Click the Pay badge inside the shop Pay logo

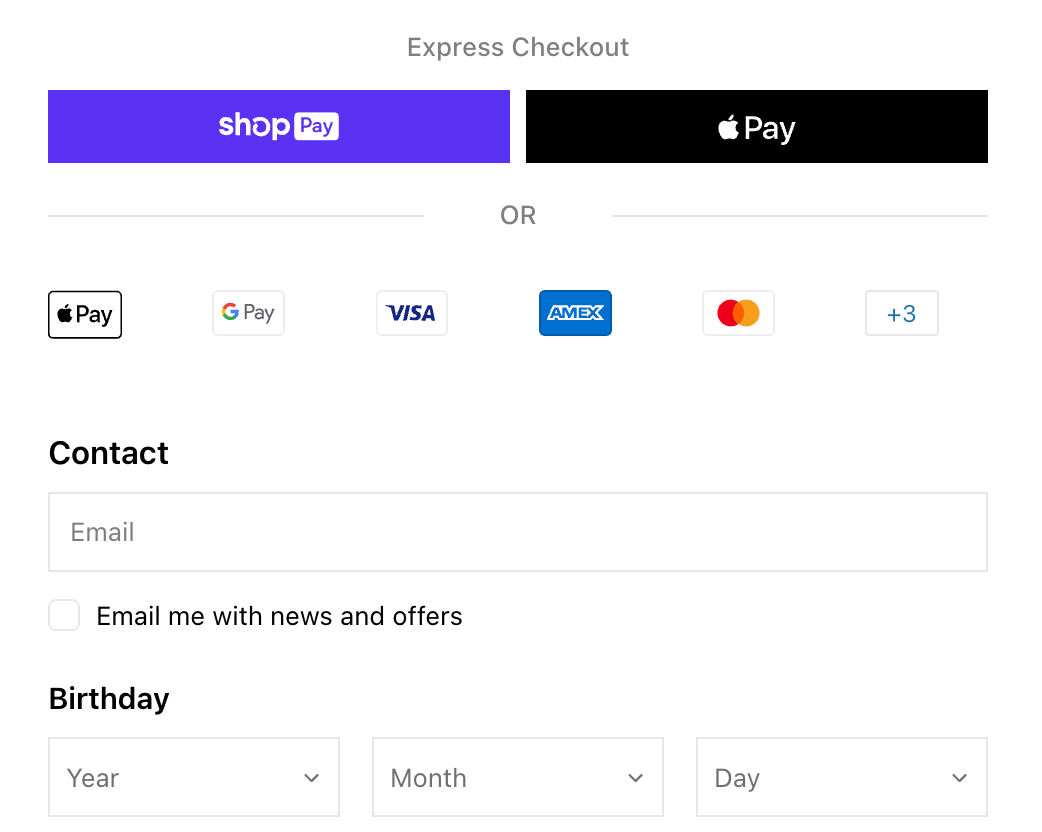point(317,126)
